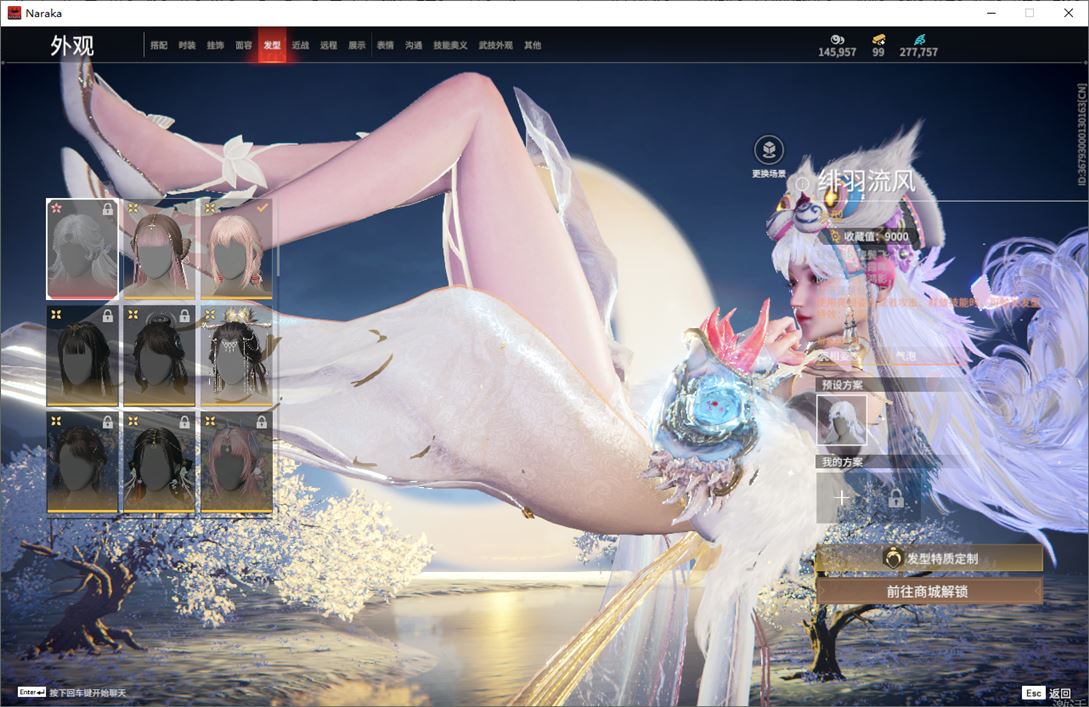Close the Naraka window
The height and width of the screenshot is (707, 1089).
(x=1068, y=13)
